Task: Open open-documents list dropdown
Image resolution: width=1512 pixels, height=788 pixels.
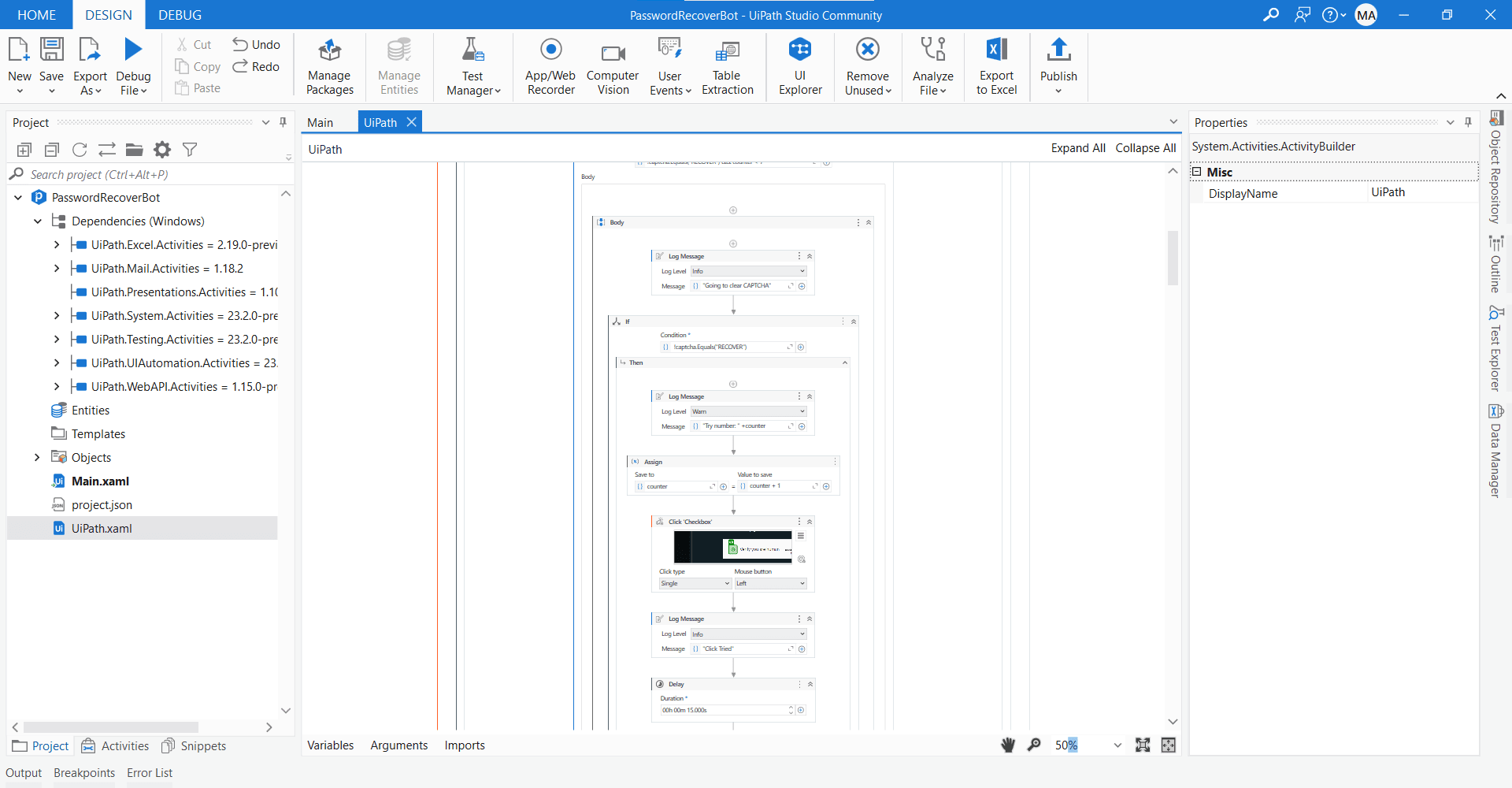Action: [x=1173, y=122]
